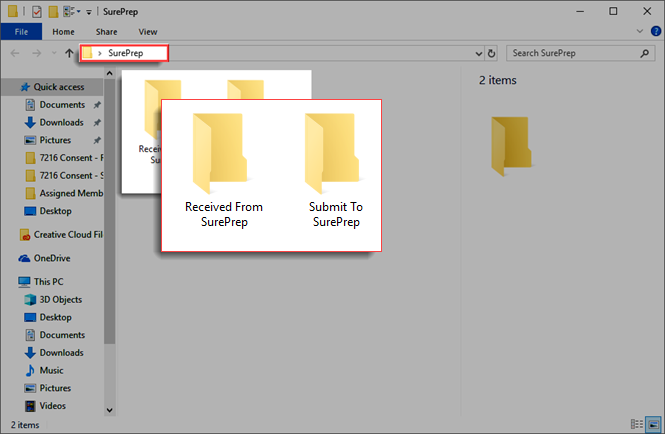The width and height of the screenshot is (665, 434).
Task: Minimize the SurePrep window
Action: (x=580, y=11)
